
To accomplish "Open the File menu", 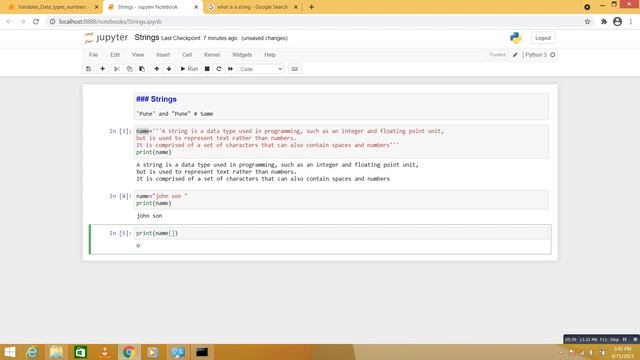I will [x=93, y=55].
